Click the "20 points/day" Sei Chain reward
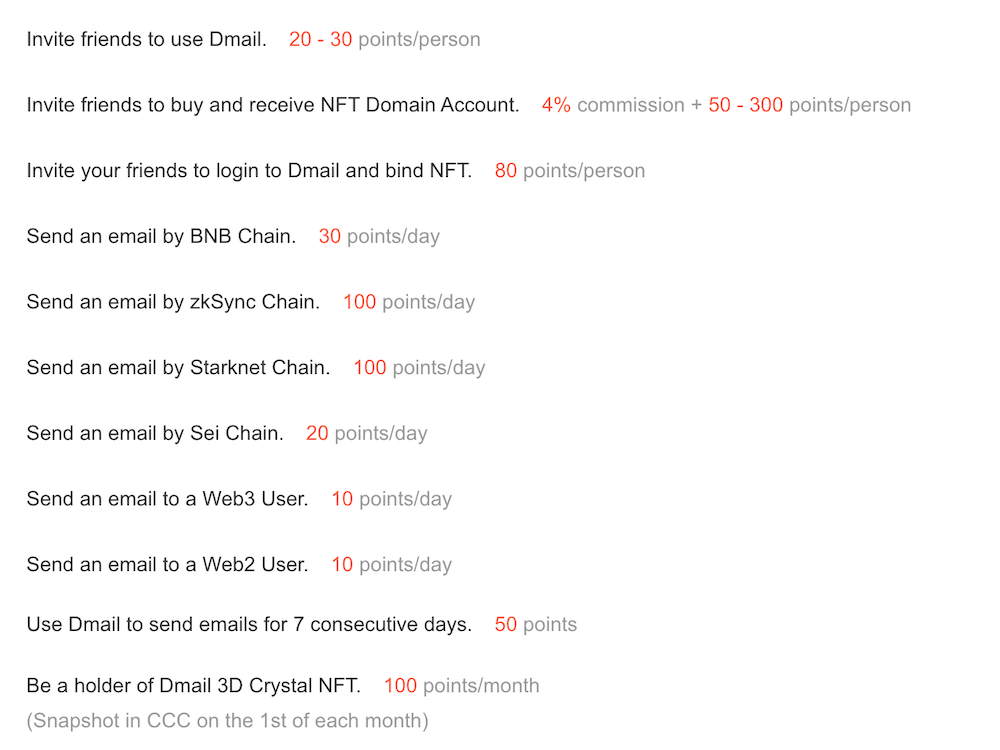1000x750 pixels. pos(366,434)
